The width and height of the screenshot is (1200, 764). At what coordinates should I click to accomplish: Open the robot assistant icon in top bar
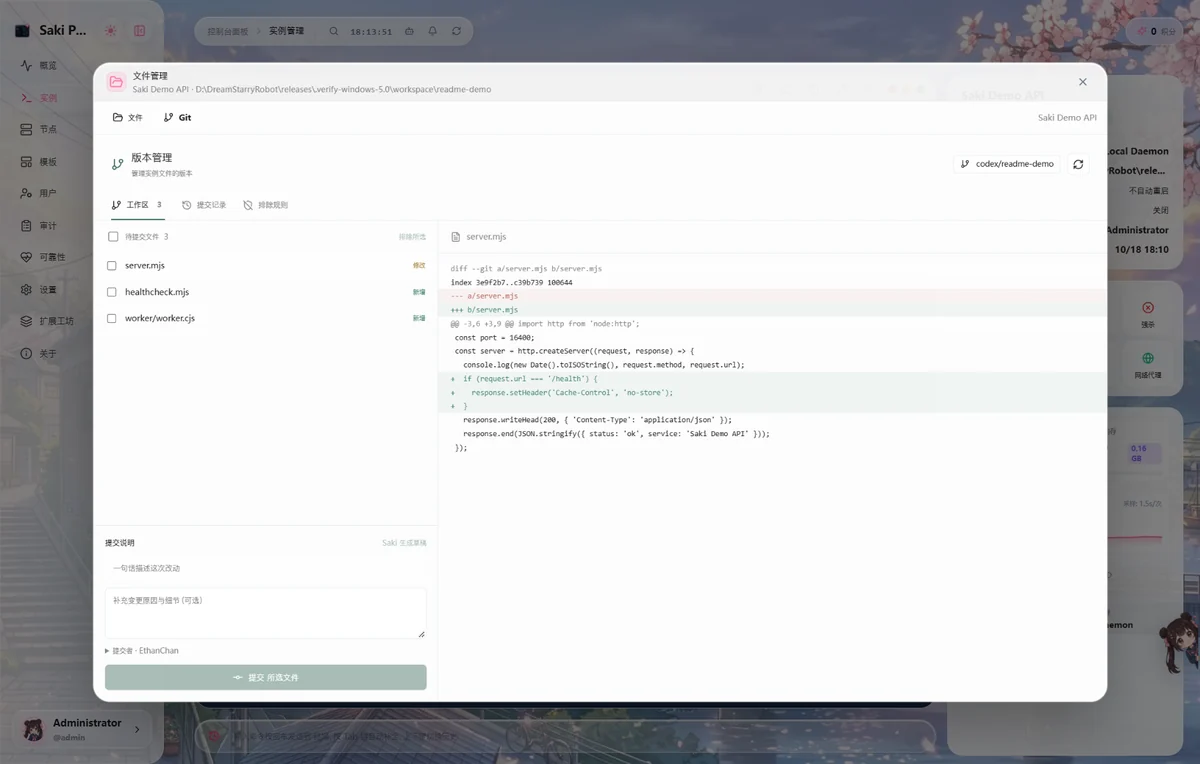tap(409, 31)
